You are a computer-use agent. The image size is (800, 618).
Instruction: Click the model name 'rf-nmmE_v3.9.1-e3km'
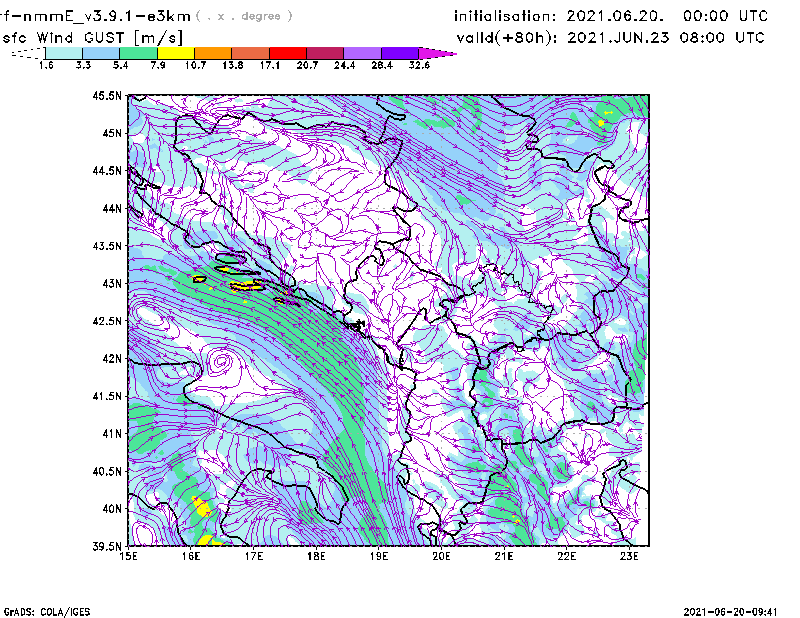95,16
